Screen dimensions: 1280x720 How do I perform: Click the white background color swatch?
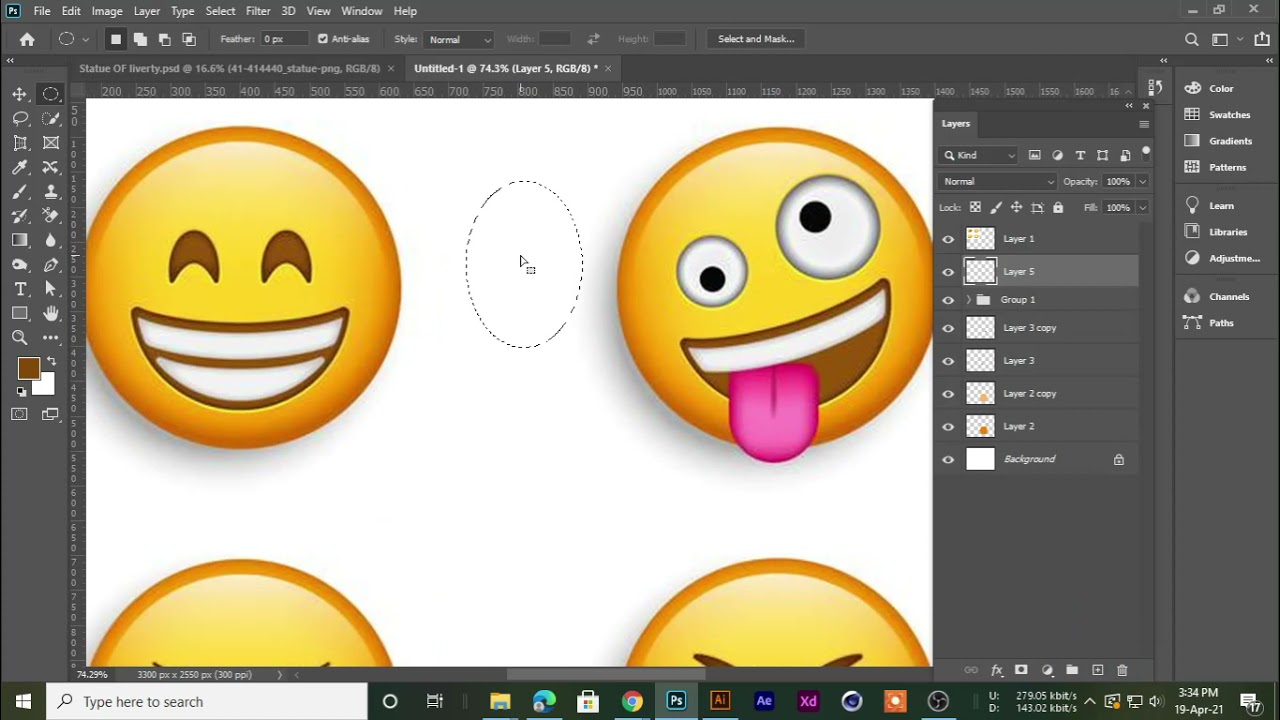click(45, 386)
